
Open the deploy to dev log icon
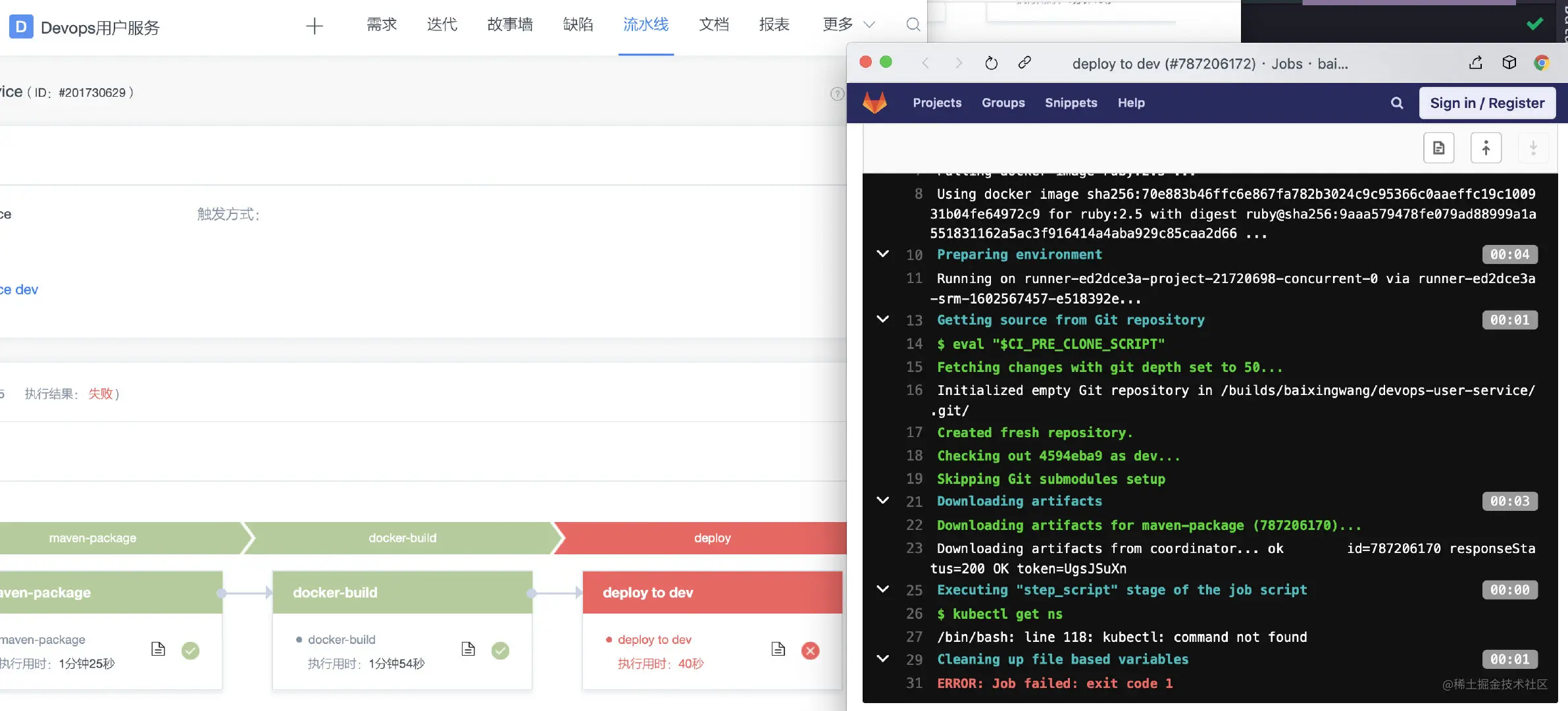[x=778, y=649]
